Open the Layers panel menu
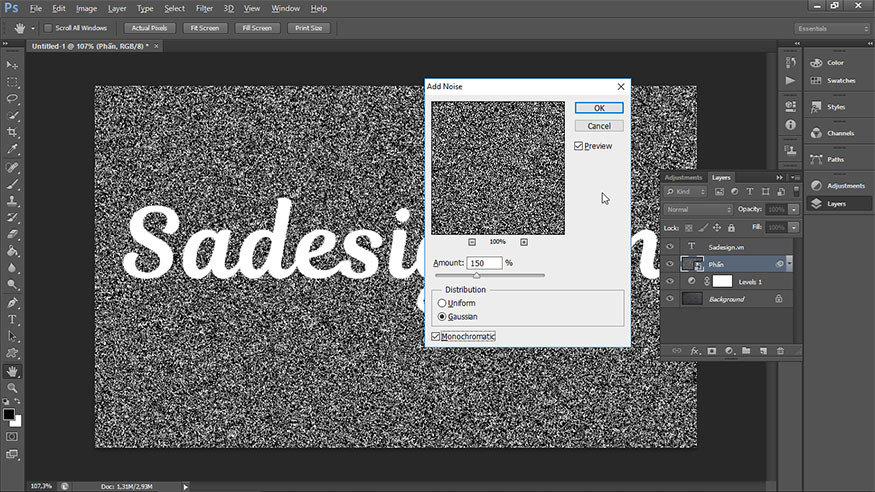This screenshot has height=492, width=875. (x=795, y=177)
